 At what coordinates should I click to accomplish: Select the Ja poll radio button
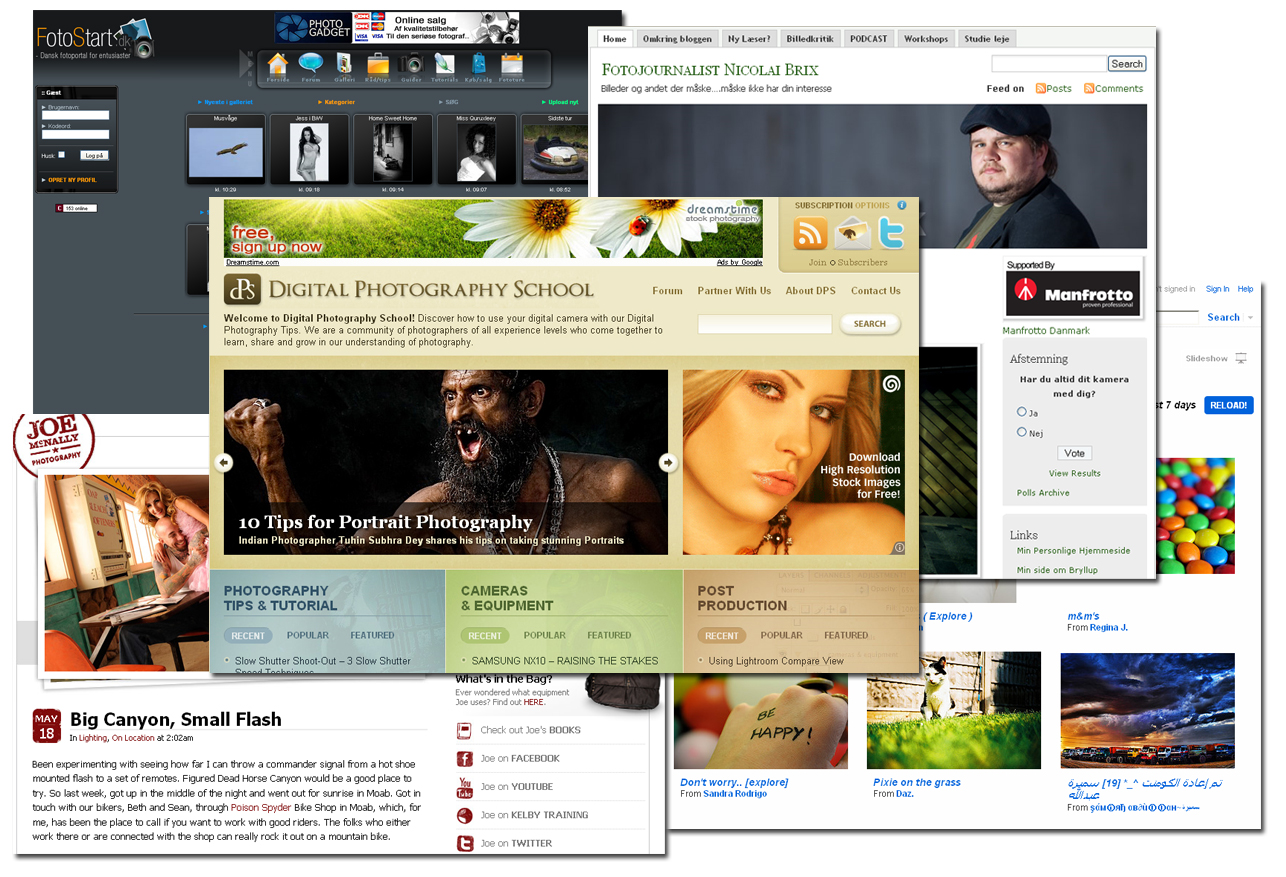pos(1022,412)
